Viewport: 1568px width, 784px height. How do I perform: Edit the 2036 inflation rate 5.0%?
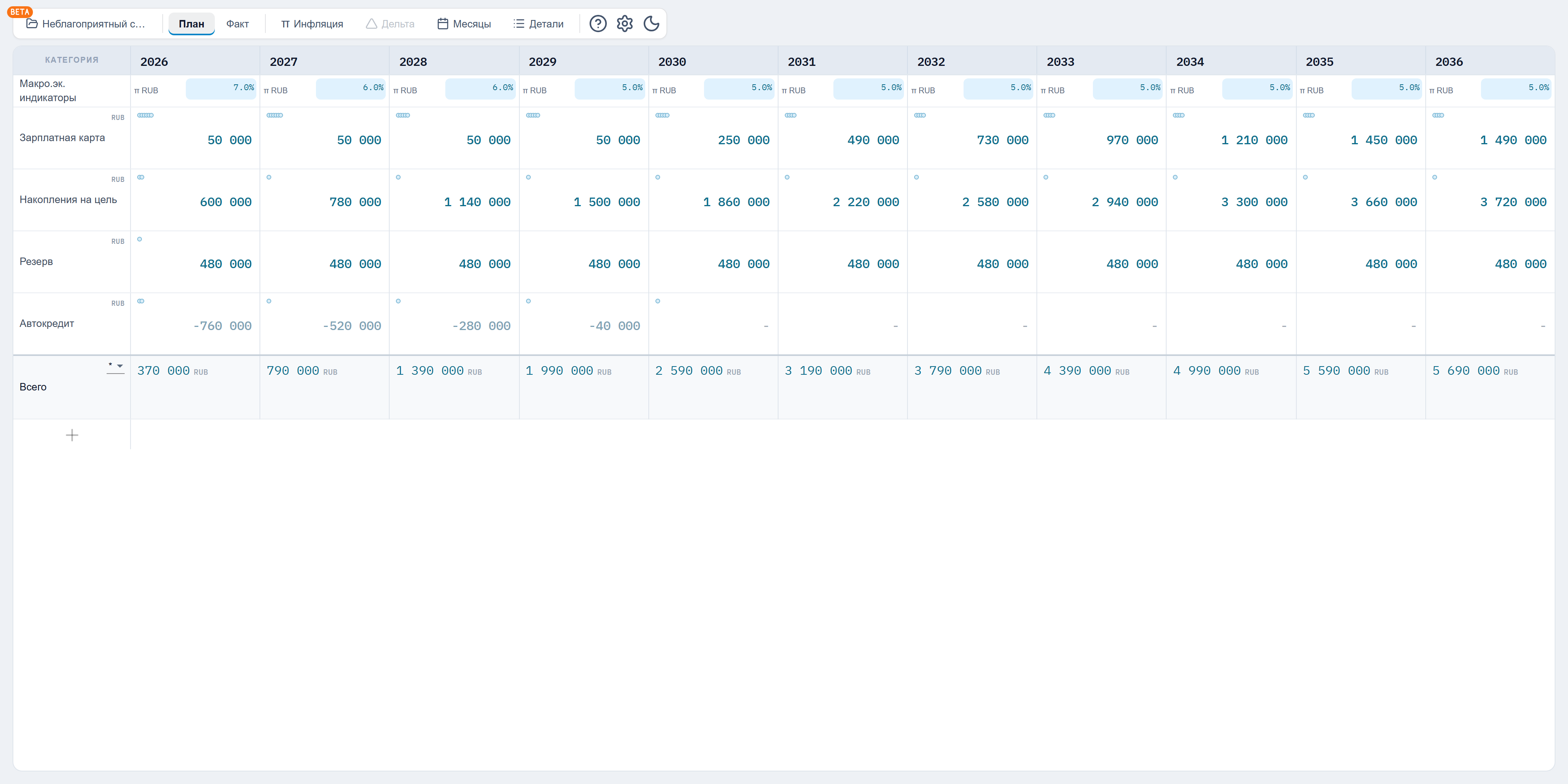coord(1515,88)
